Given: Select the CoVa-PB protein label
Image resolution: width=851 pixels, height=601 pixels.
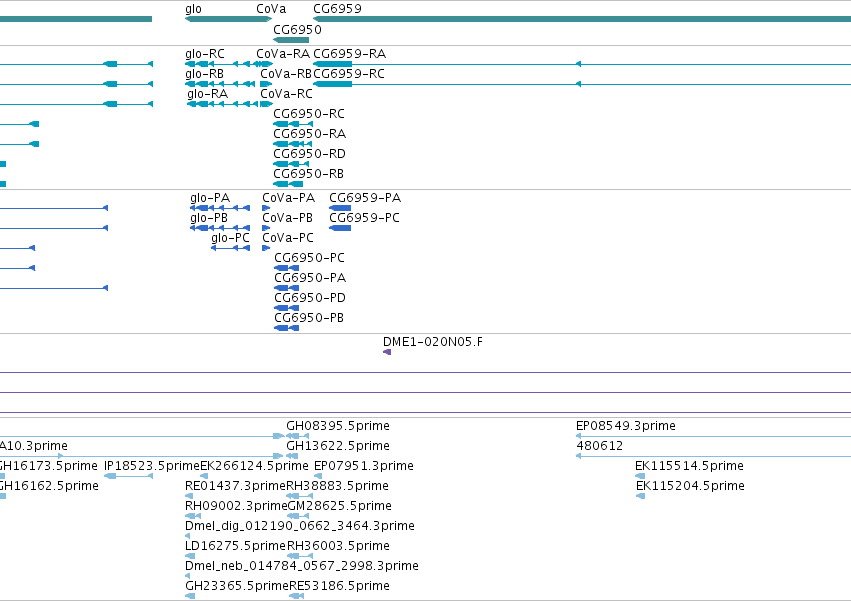Looking at the screenshot, I should [x=287, y=218].
